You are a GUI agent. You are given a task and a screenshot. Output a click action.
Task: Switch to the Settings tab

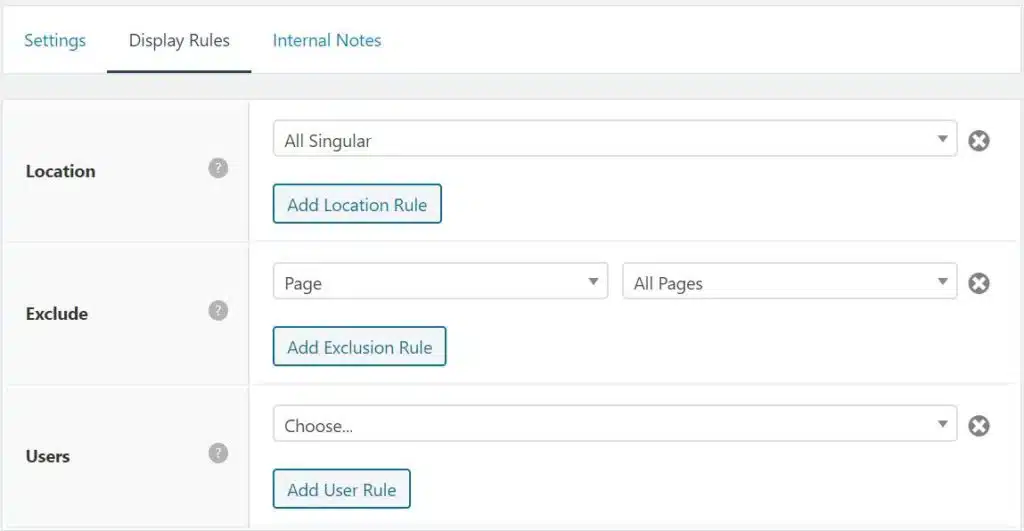(x=55, y=40)
